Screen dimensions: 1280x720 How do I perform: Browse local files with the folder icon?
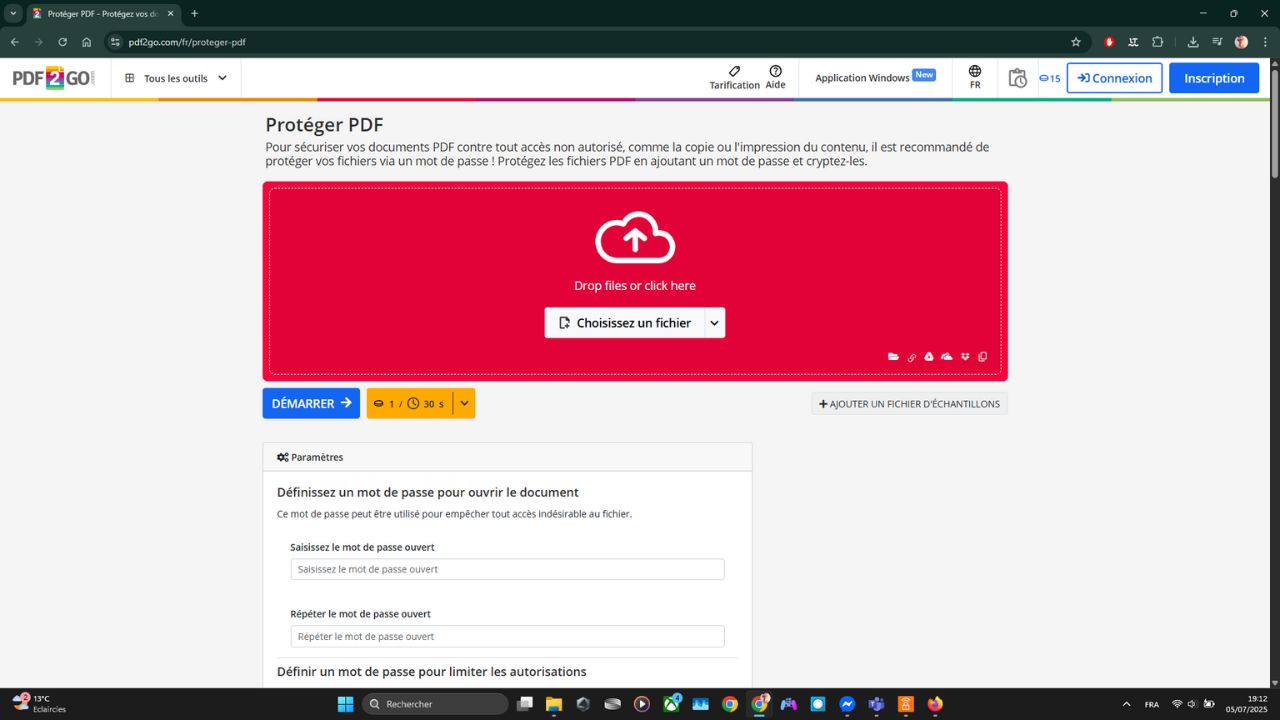(893, 356)
